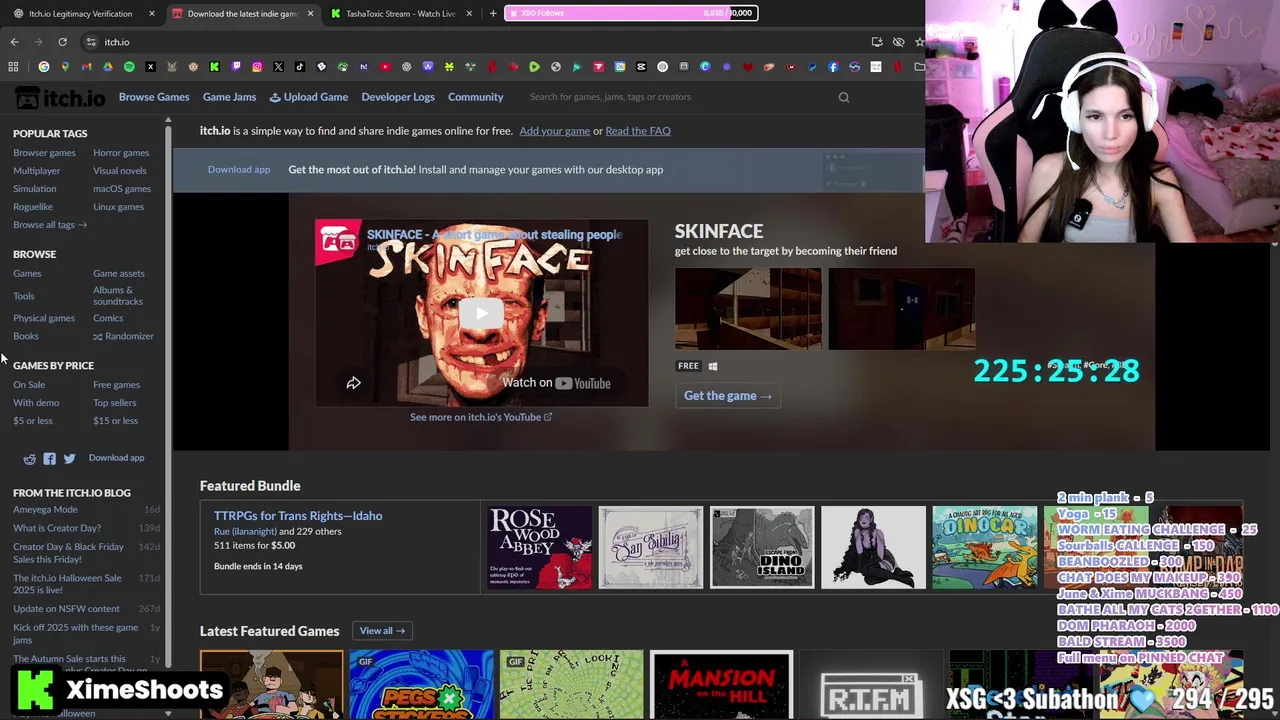
Task: Select Horror games tag
Action: [x=121, y=153]
